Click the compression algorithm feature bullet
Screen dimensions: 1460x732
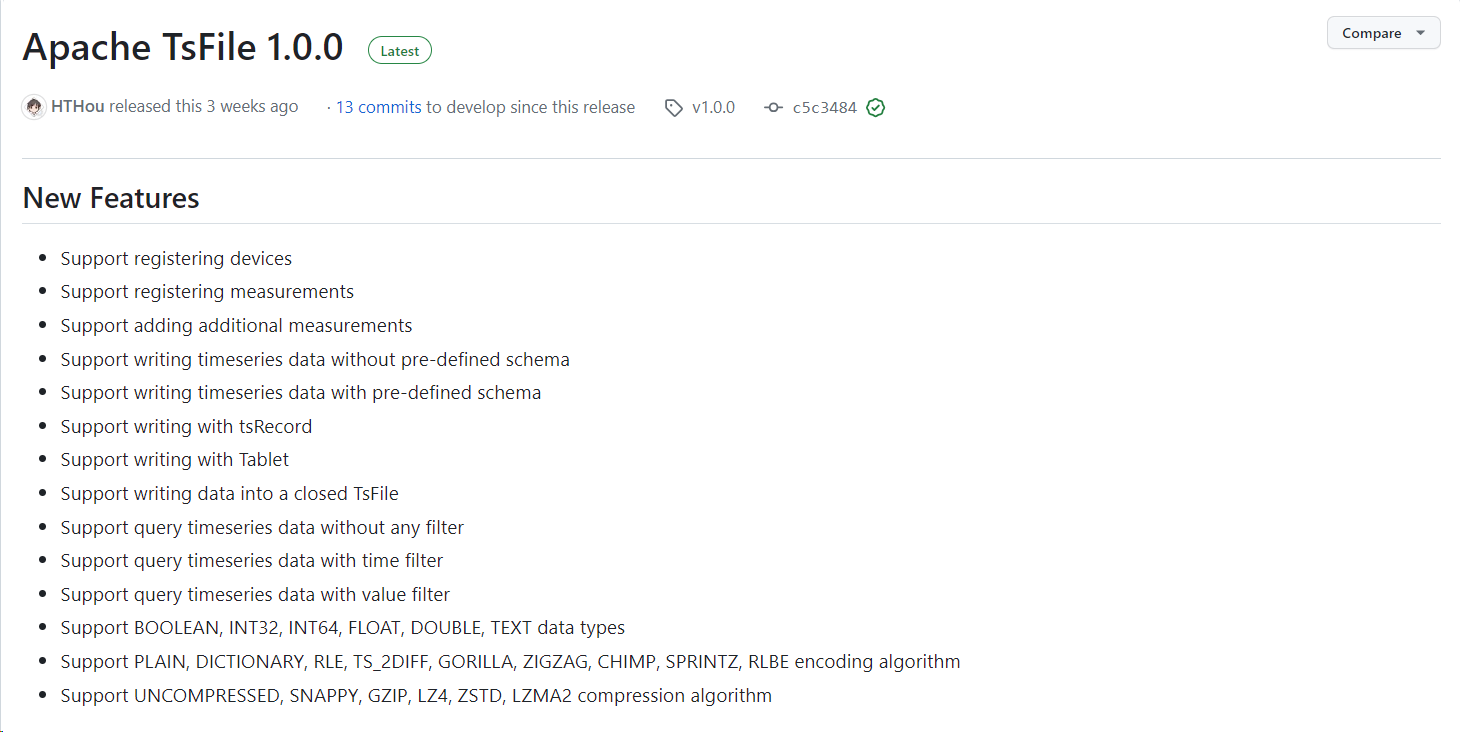pyautogui.click(x=416, y=695)
